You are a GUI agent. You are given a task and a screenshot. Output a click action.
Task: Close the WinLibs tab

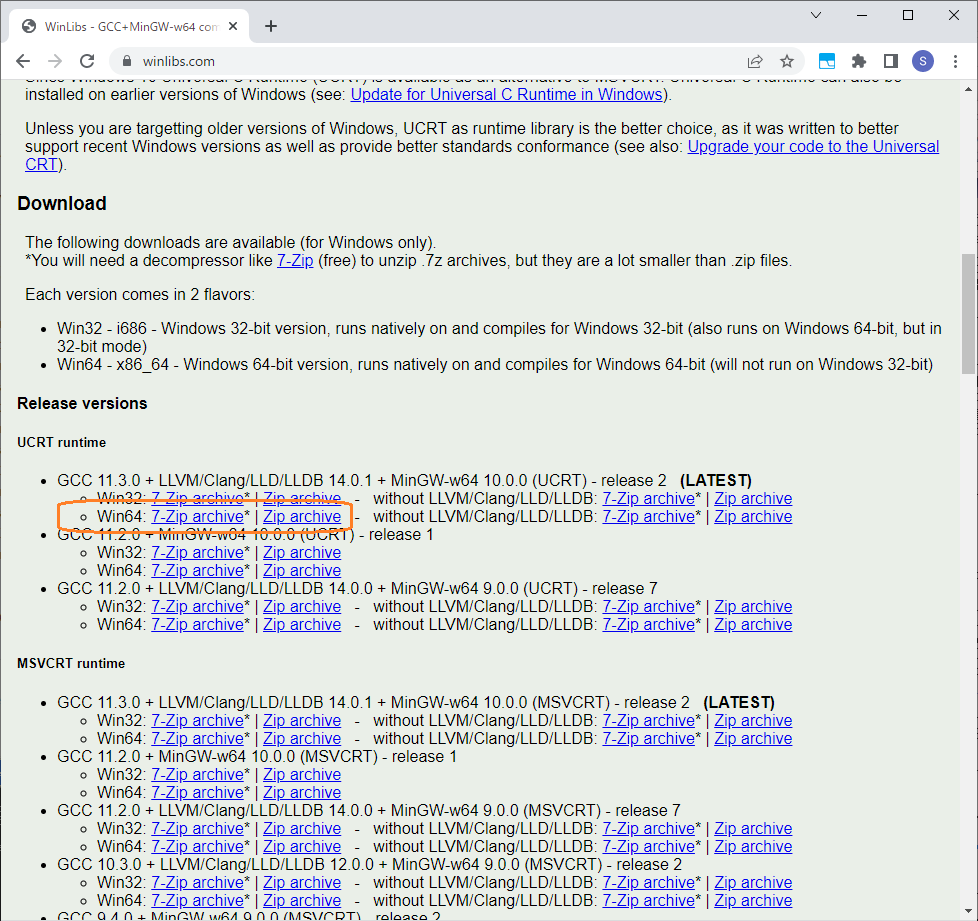click(x=233, y=26)
